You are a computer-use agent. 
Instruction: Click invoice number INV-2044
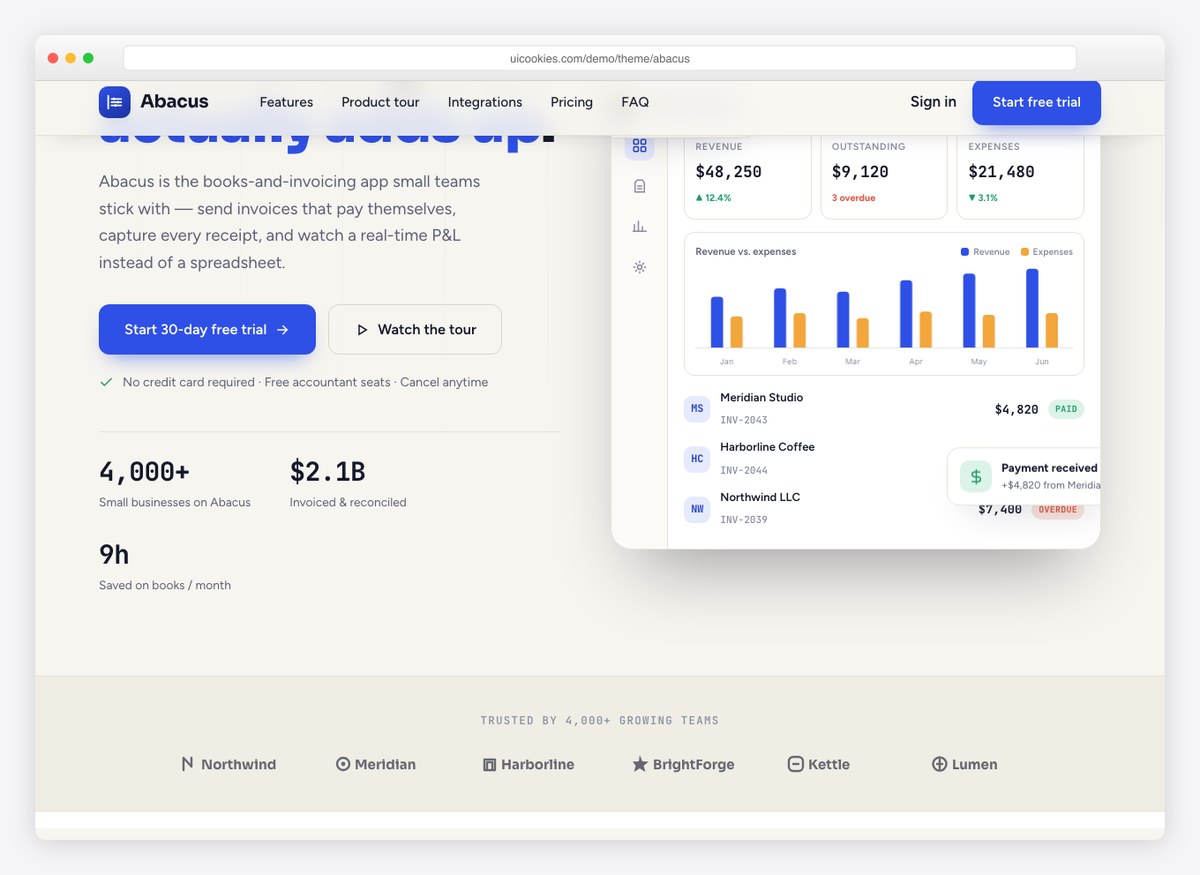744,470
